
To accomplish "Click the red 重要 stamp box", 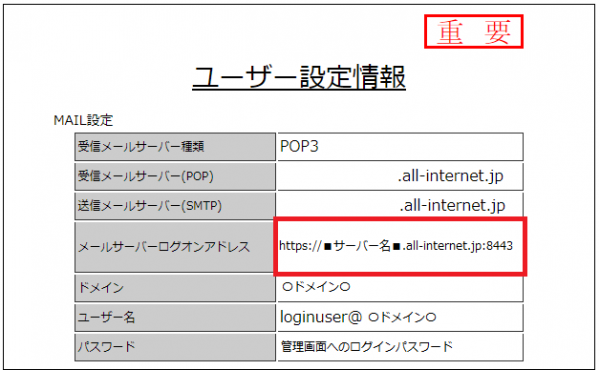I will tap(473, 32).
